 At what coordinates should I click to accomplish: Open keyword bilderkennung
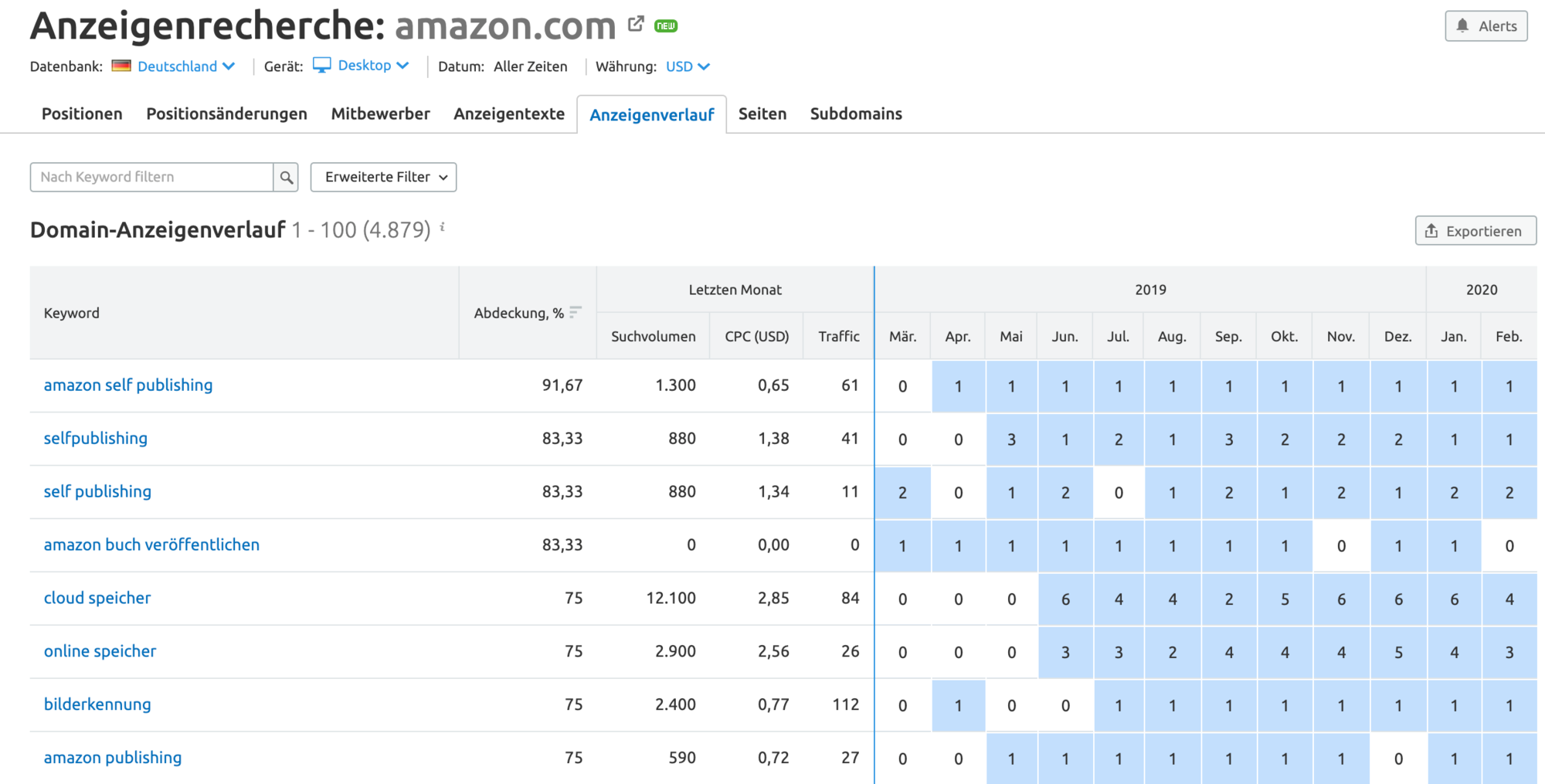coord(97,704)
